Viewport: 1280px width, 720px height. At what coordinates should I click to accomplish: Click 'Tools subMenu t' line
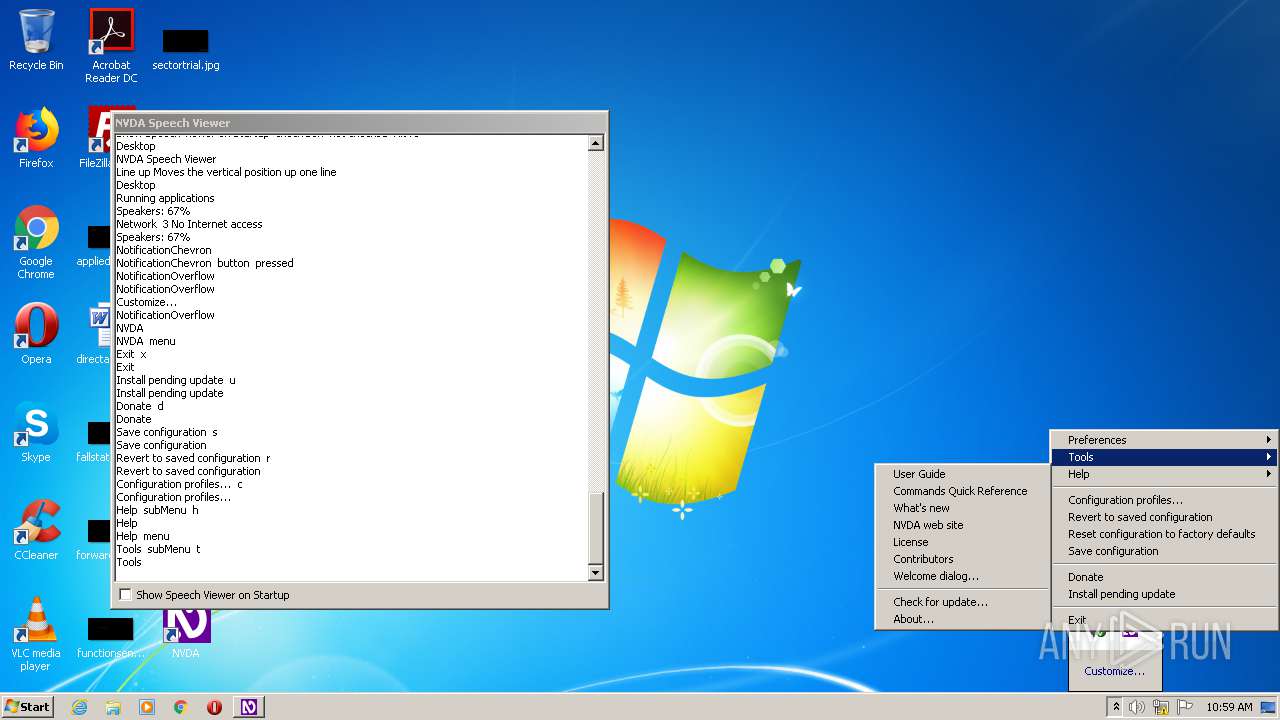(158, 549)
